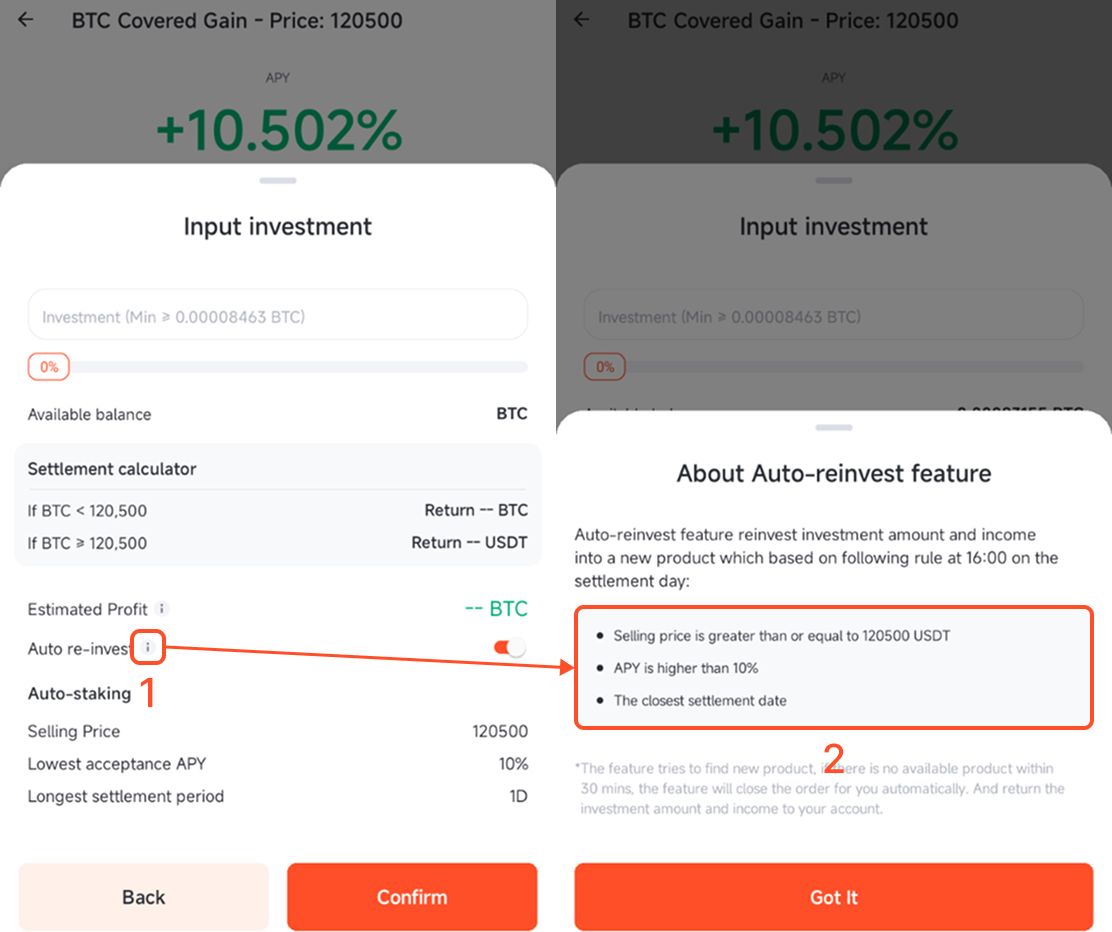Screen dimensions: 1112x932
Task: Click info icon next to Auto re-invest
Action: [x=148, y=648]
